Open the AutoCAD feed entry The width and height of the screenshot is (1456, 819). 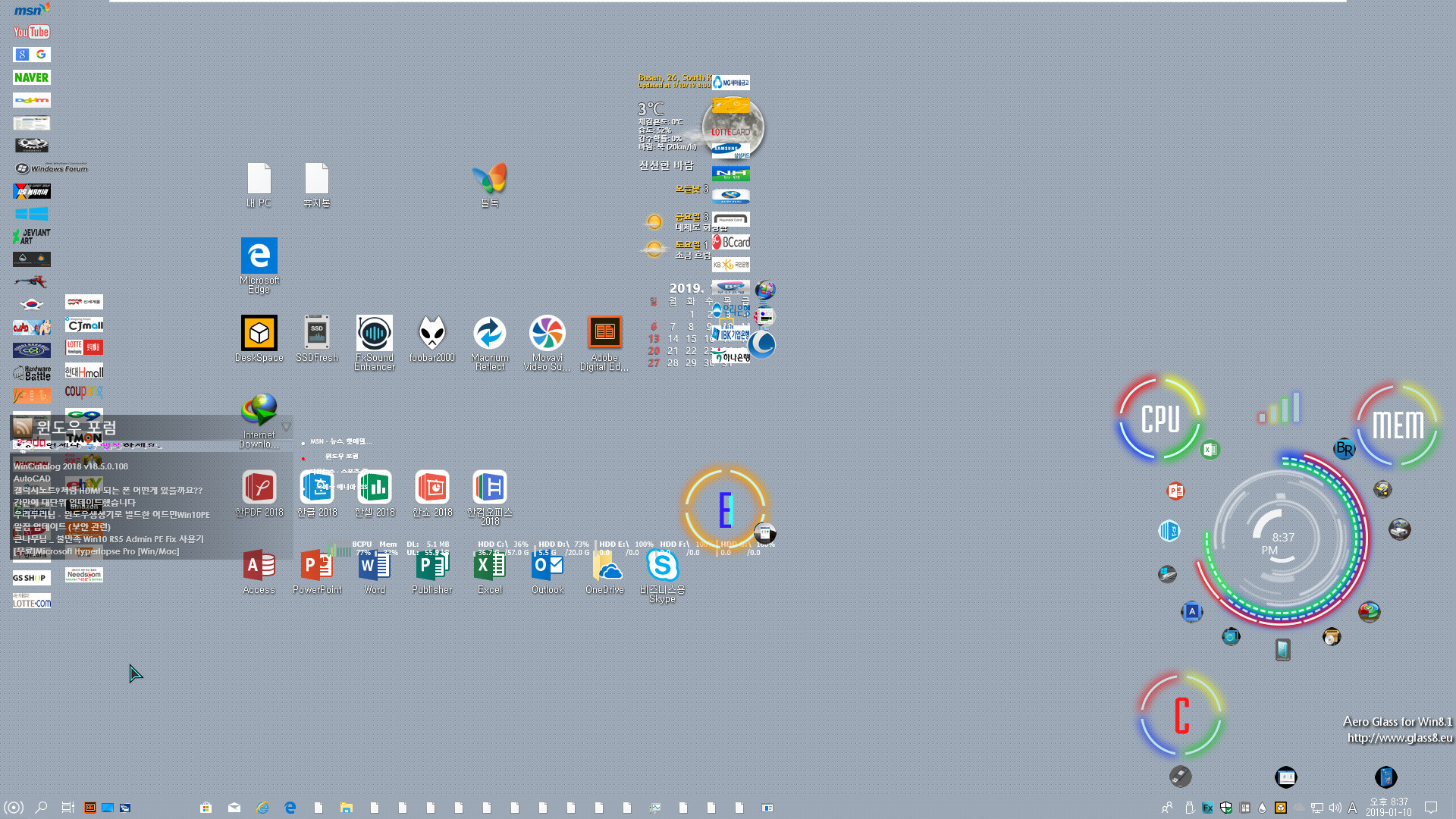(32, 479)
